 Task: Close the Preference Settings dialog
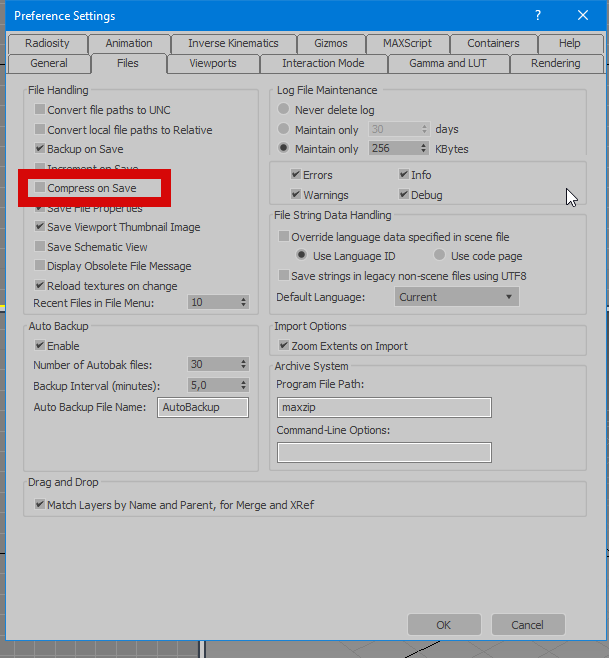583,16
